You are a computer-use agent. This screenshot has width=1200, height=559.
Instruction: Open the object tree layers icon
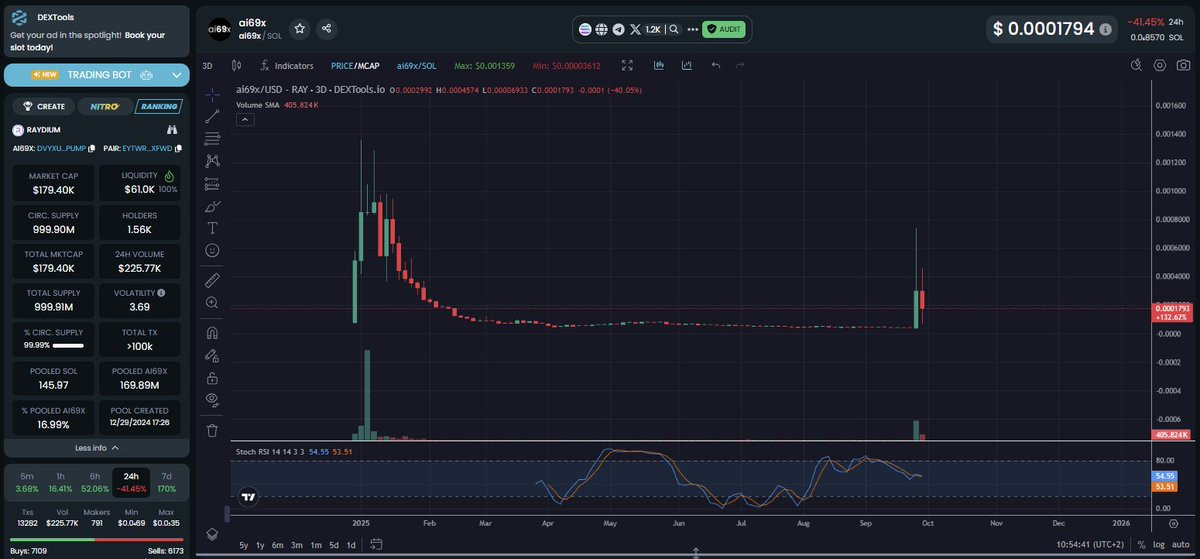[x=212, y=534]
